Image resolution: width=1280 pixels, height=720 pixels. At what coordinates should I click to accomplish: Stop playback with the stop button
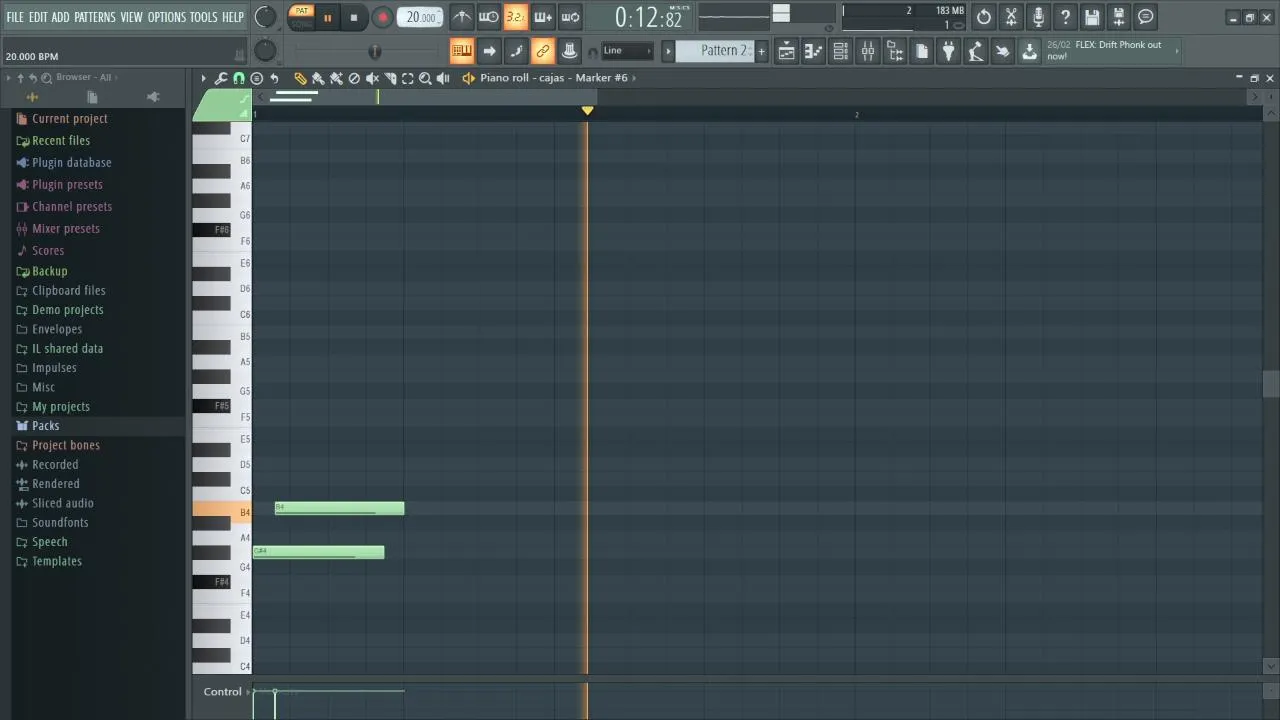[353, 17]
